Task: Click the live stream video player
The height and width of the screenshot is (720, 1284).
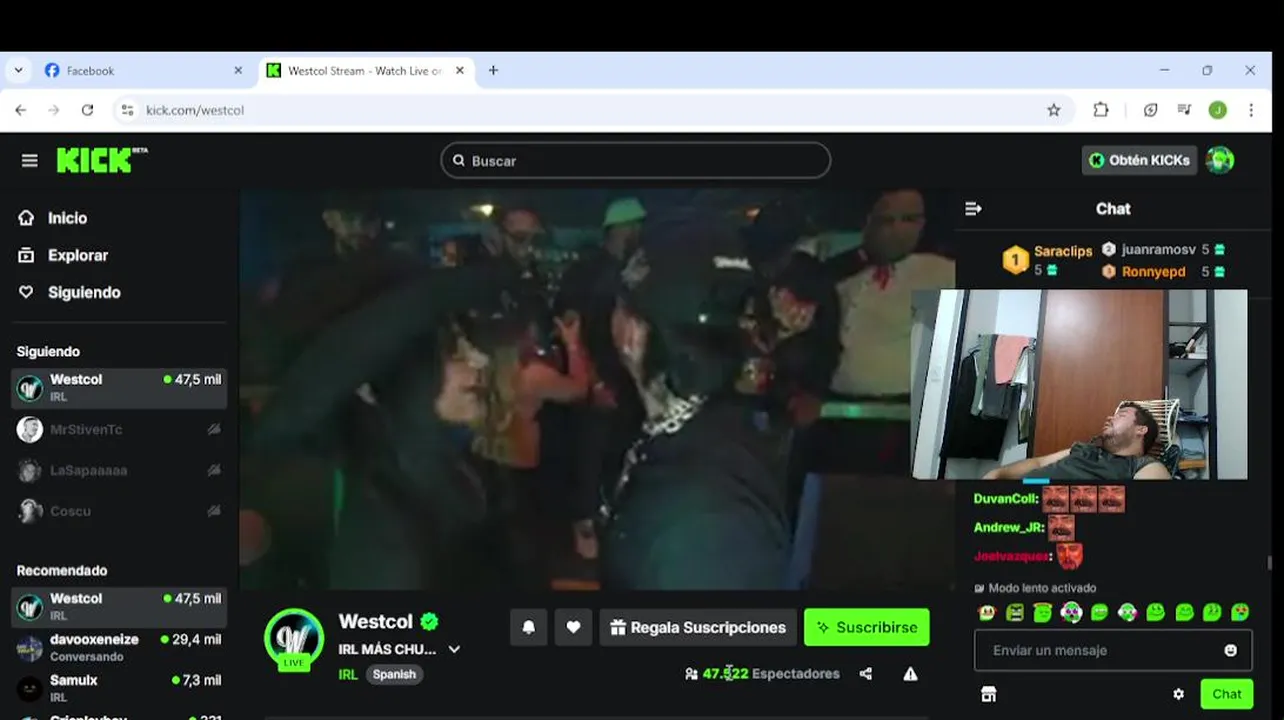Action: pyautogui.click(x=597, y=390)
